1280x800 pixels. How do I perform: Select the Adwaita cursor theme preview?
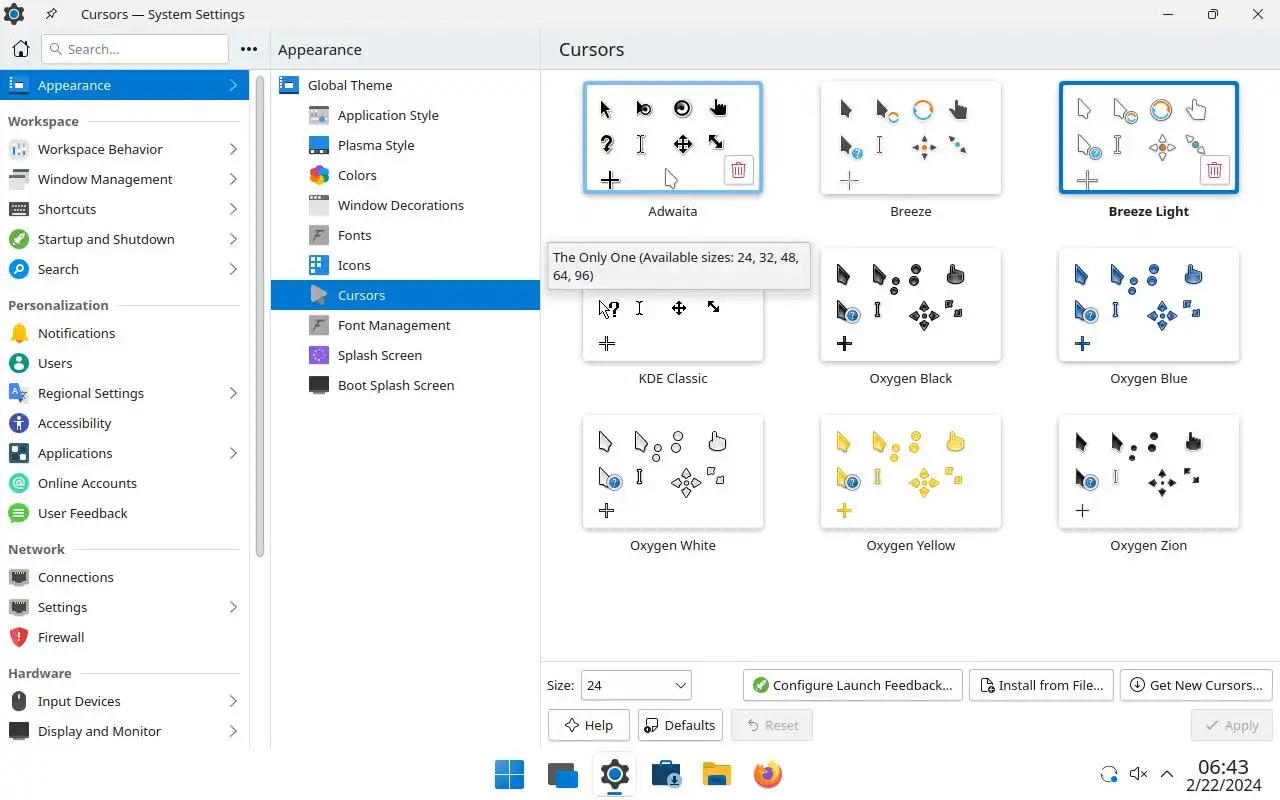pyautogui.click(x=673, y=137)
